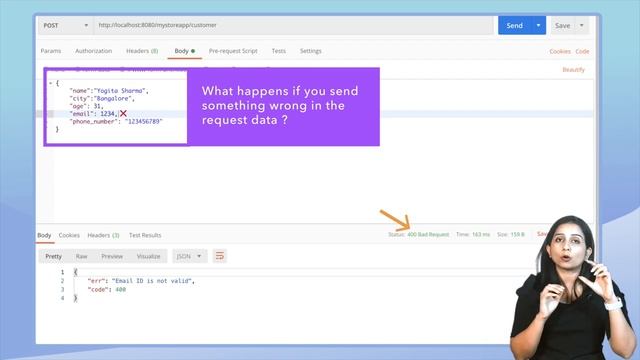
Task: Click the "name":"Yogita Sharma" line
Action: tap(109, 91)
